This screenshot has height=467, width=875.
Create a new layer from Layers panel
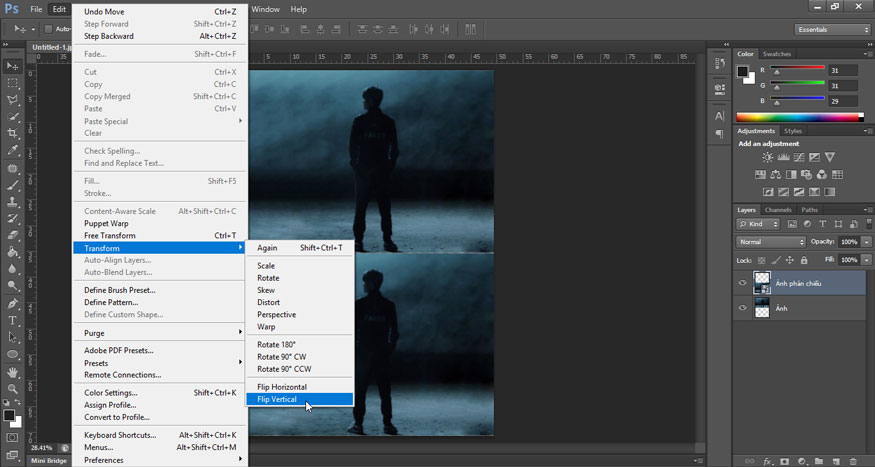click(x=836, y=461)
